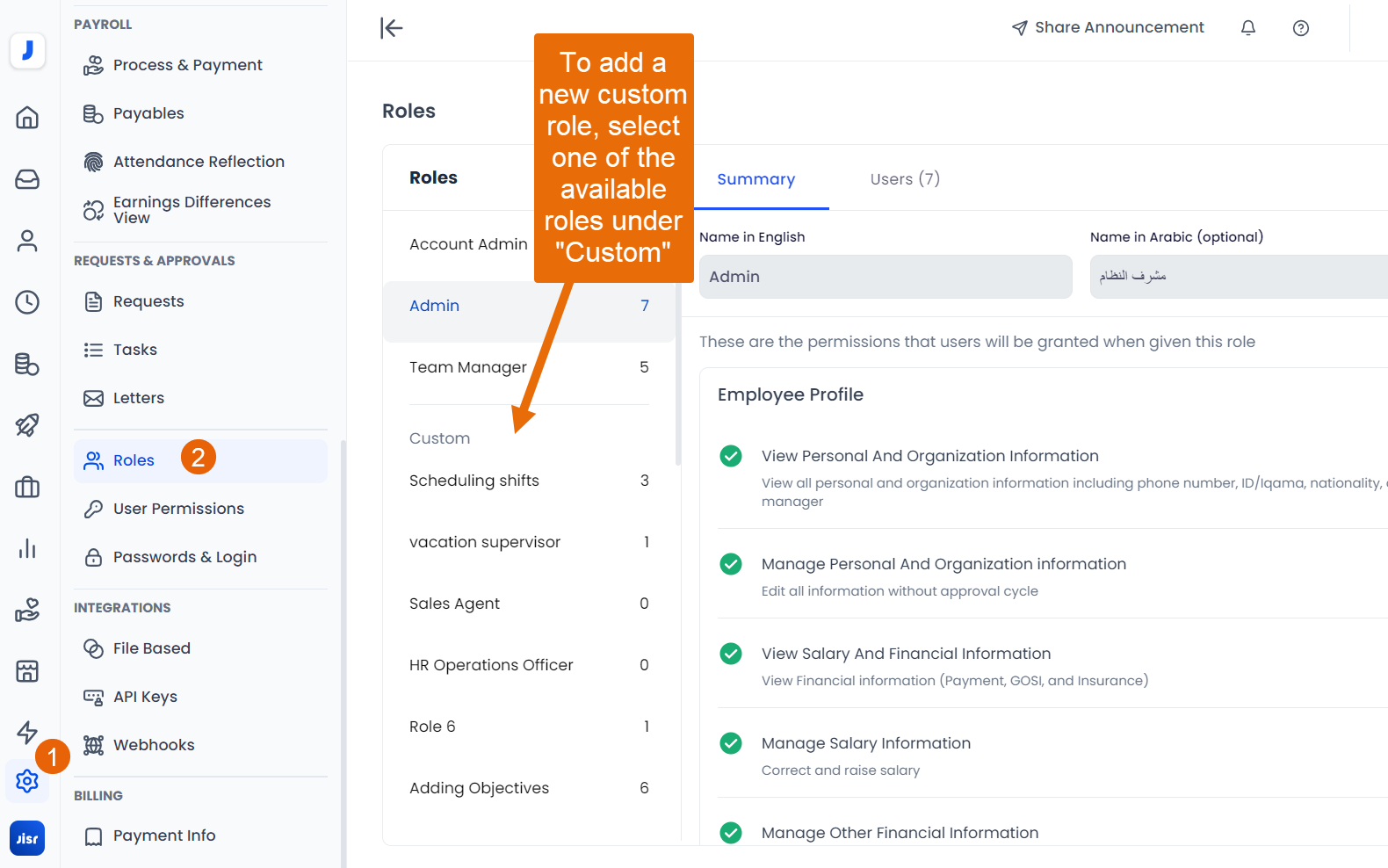Open the inbox tray icon

(27, 179)
